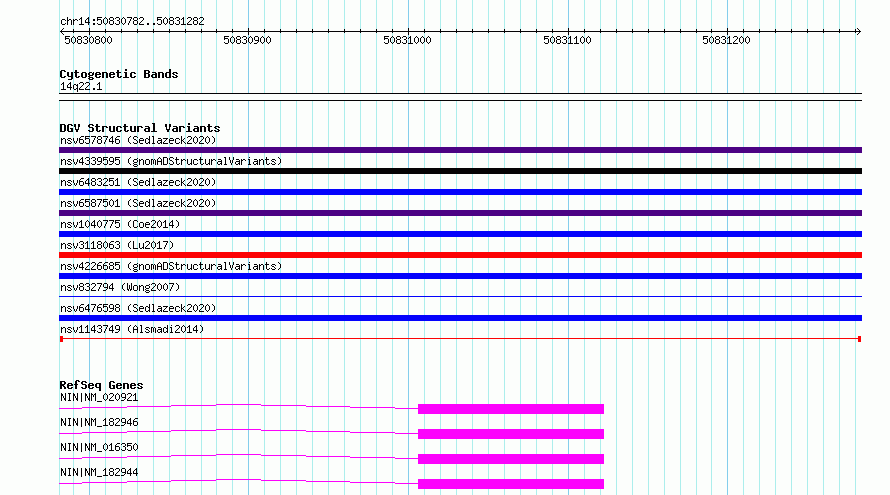Click label nsv1143749 (Alsmadi2014)
890x495 pixels.
tap(132, 329)
